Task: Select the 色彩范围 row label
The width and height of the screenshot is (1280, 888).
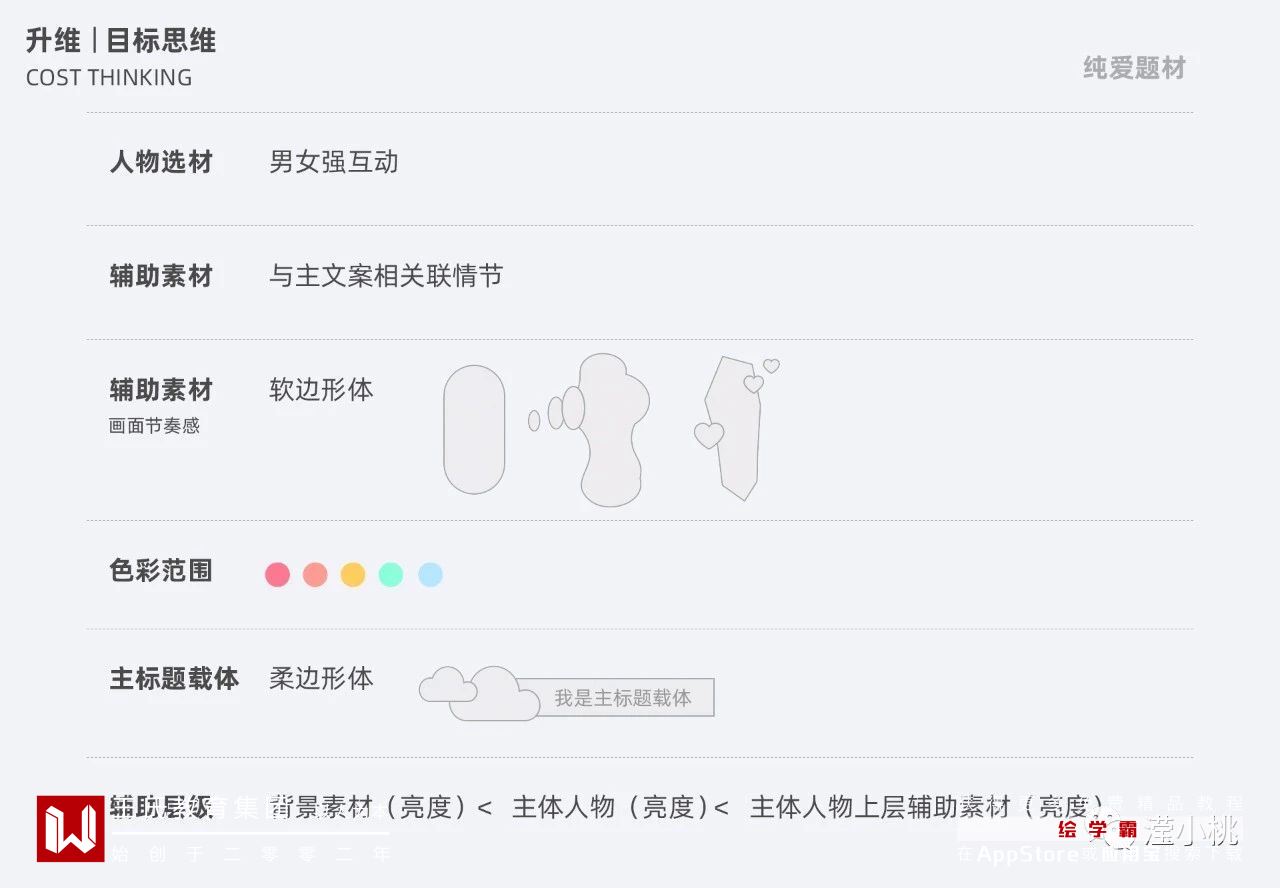Action: [161, 571]
